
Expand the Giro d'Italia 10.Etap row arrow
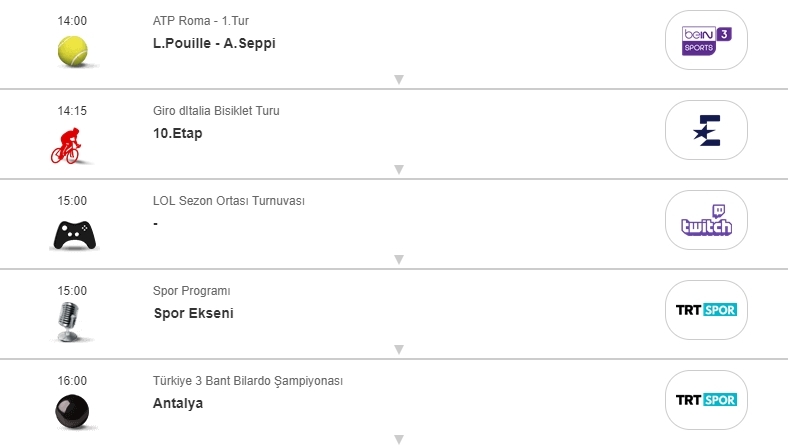[398, 169]
